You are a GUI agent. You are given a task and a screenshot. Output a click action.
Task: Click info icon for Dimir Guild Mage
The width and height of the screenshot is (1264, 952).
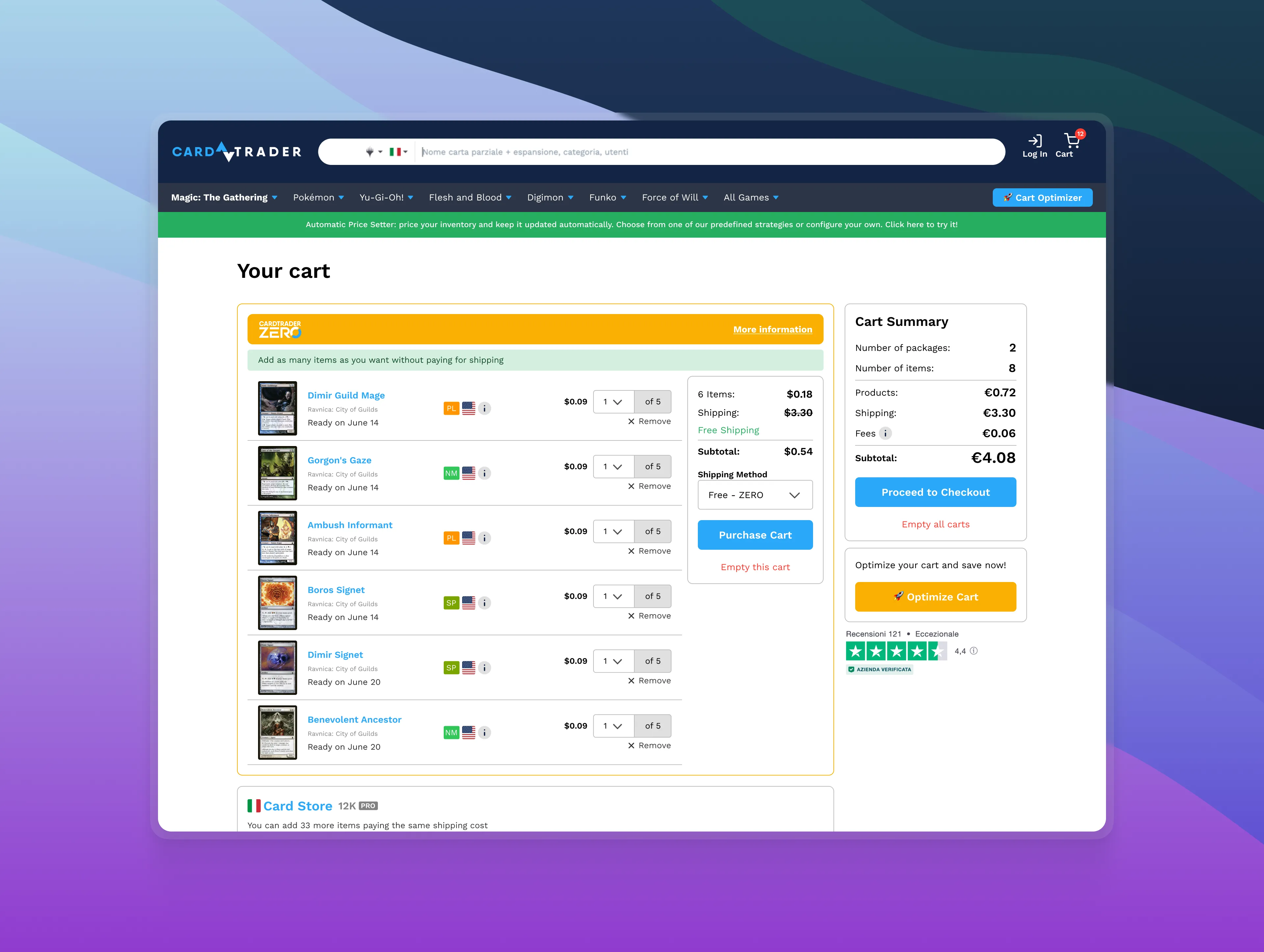(x=485, y=409)
